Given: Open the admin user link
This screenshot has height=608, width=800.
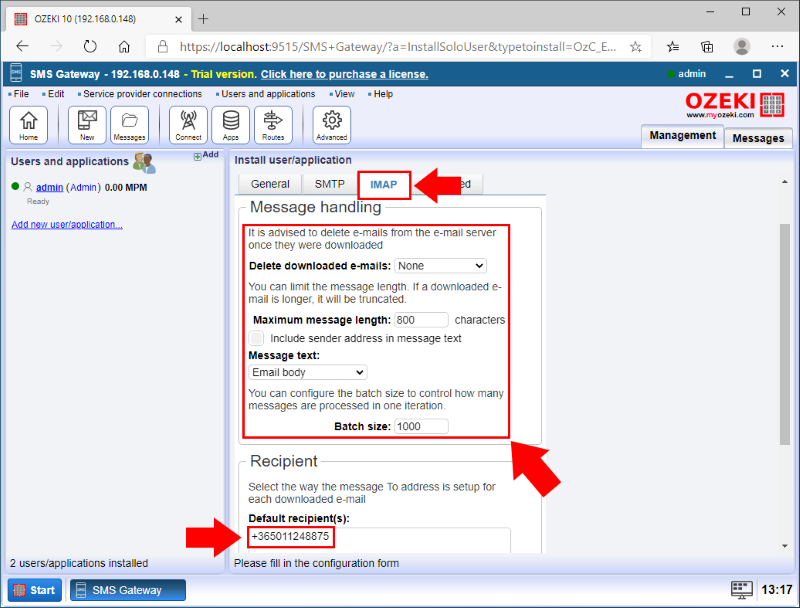Looking at the screenshot, I should coord(49,187).
